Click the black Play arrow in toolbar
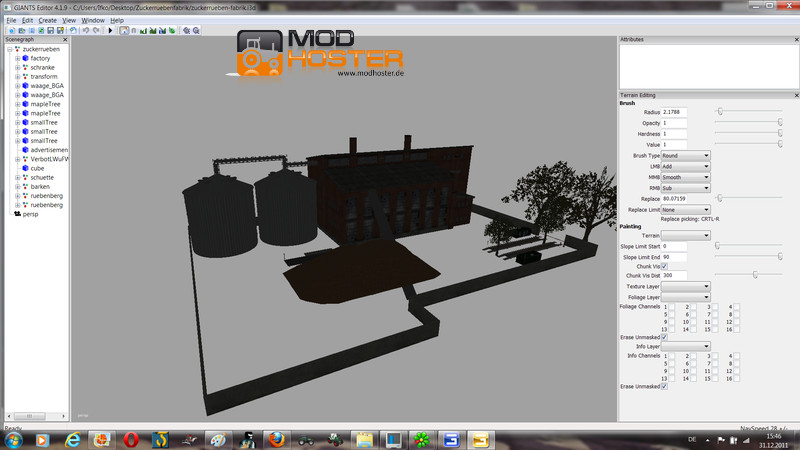 (x=110, y=31)
